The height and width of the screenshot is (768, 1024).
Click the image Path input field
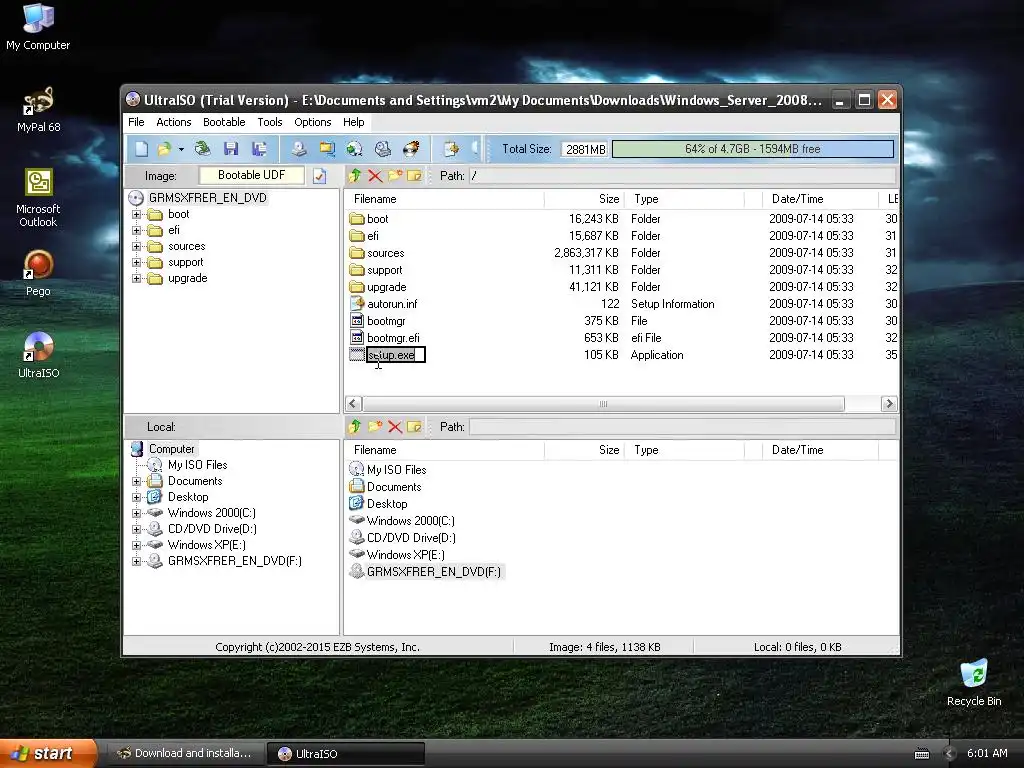point(682,176)
